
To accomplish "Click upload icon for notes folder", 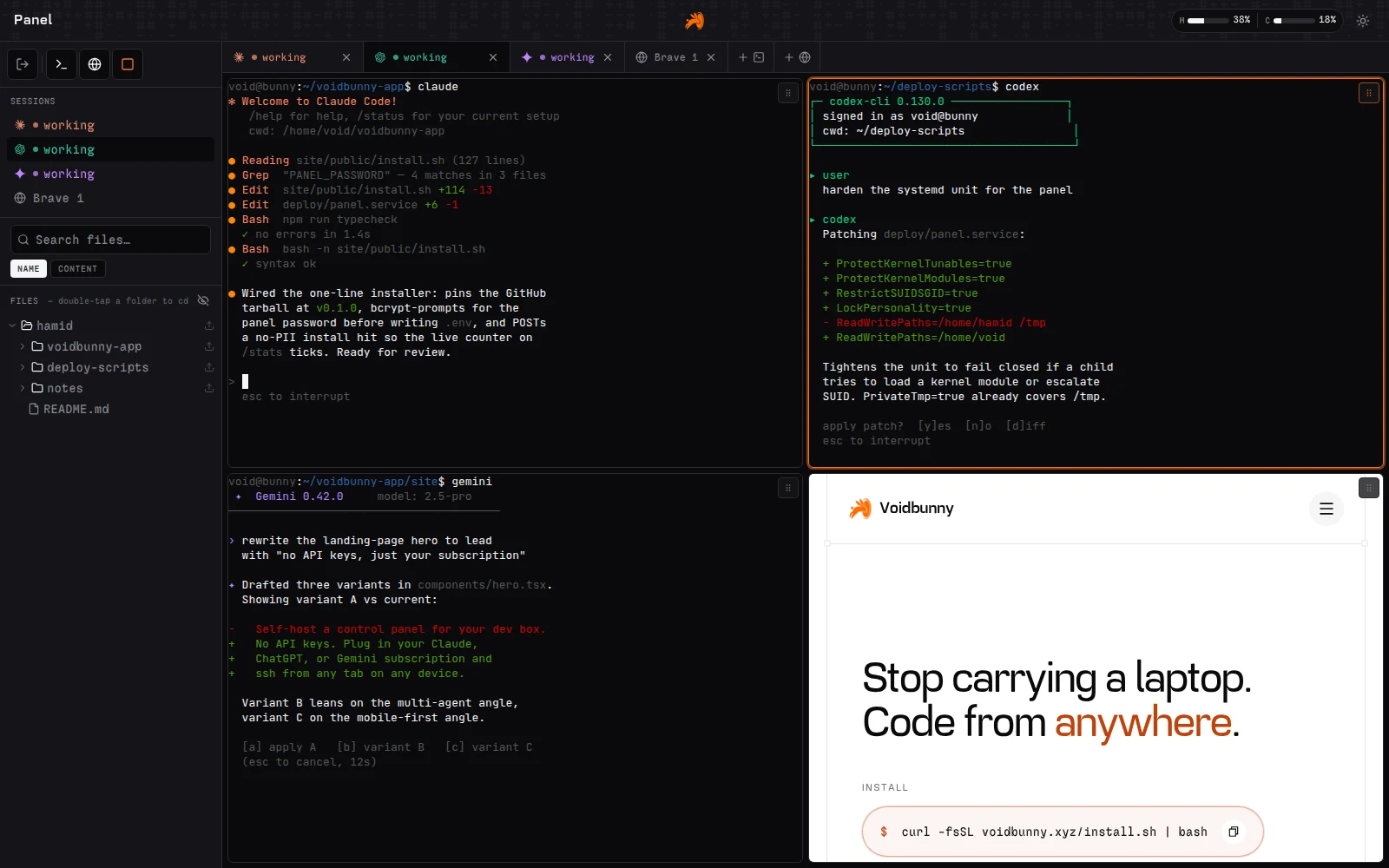I will click(x=208, y=388).
